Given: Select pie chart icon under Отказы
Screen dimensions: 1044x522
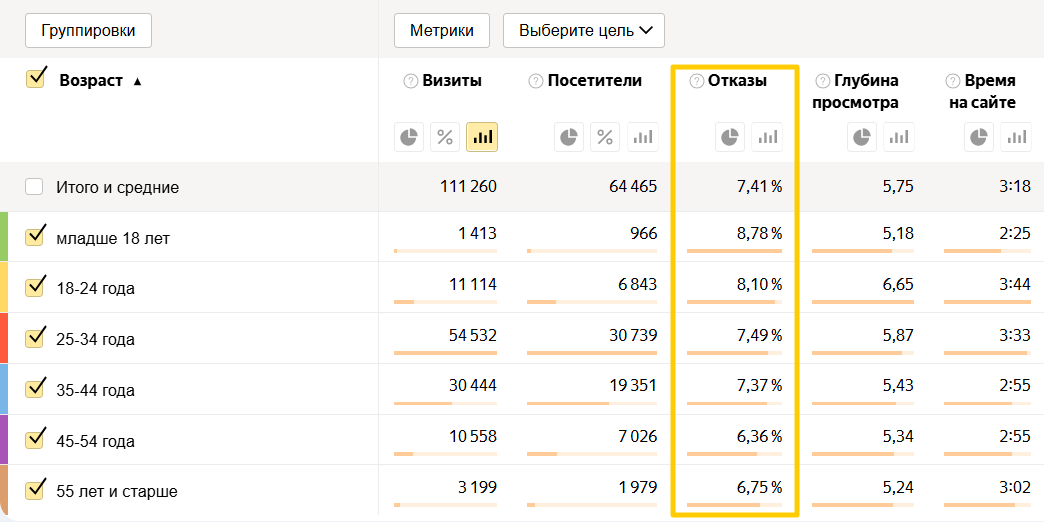Looking at the screenshot, I should pos(730,137).
